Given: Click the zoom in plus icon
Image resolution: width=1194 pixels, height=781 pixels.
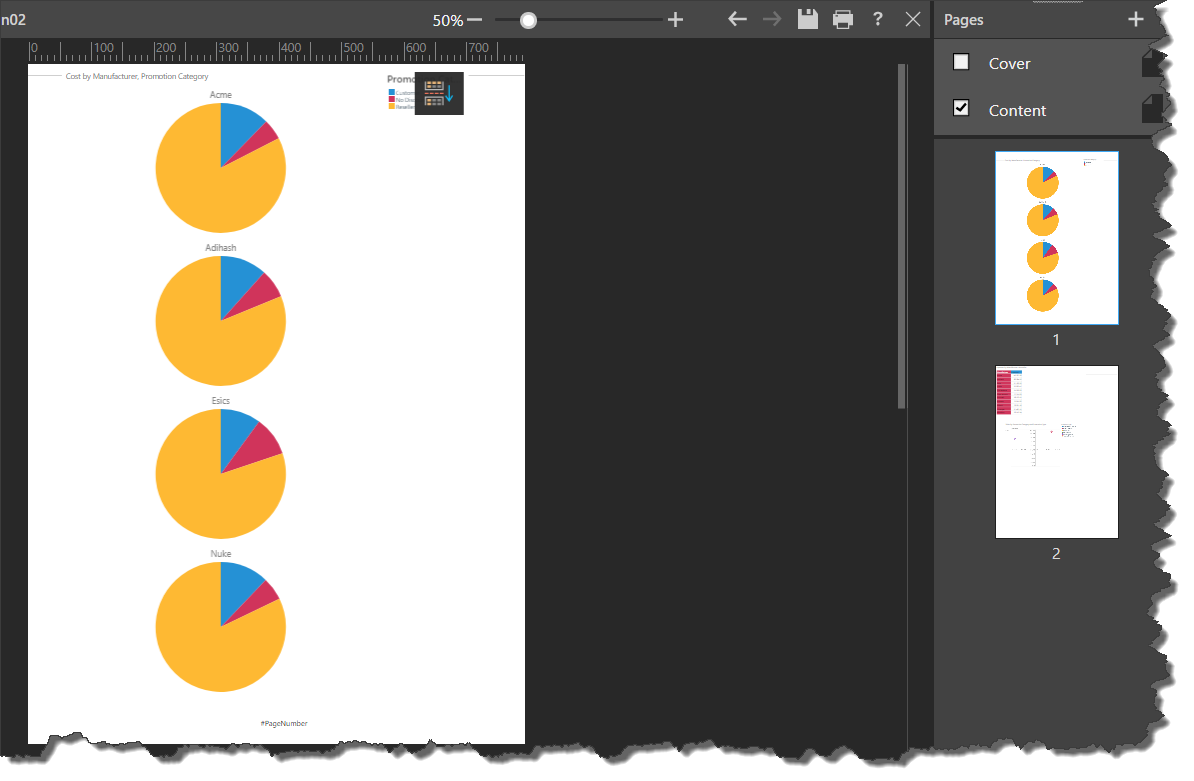Looking at the screenshot, I should point(675,20).
